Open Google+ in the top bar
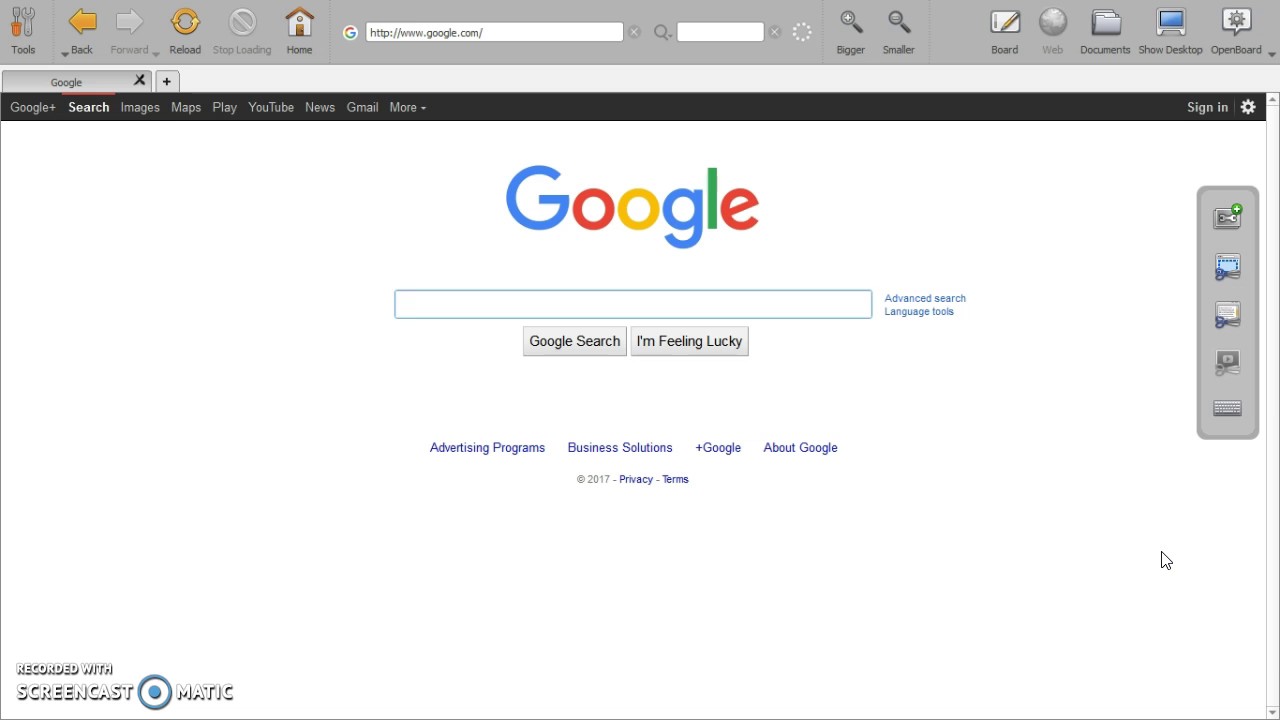Screen dimensions: 1280x720 pos(33,107)
